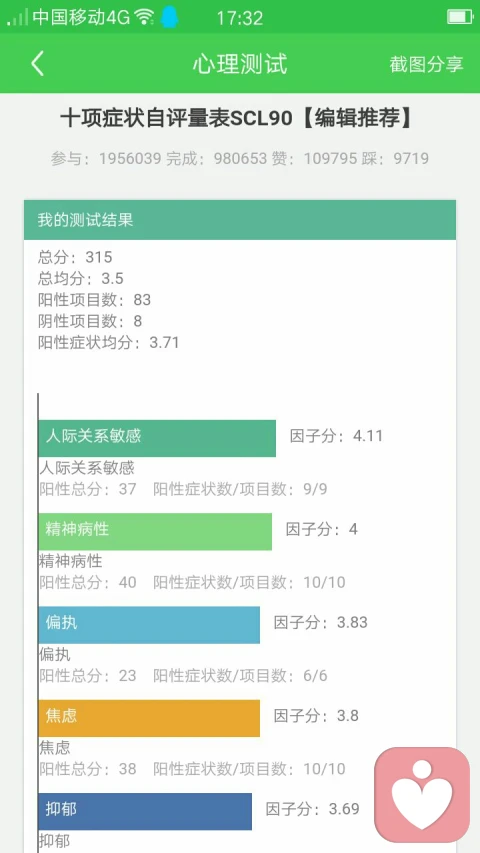480x853 pixels.
Task: Open the floating pink heart icon
Action: click(x=422, y=795)
